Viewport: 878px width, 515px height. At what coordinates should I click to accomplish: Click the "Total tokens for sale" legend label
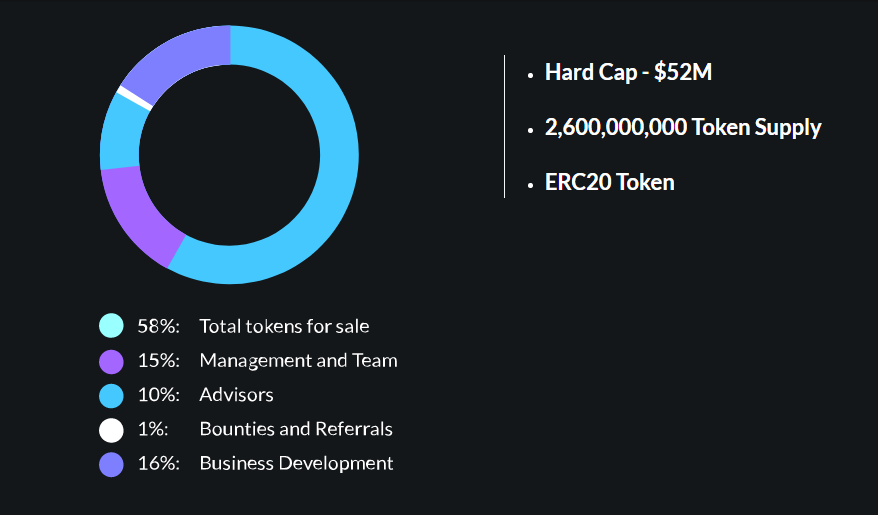(x=284, y=326)
